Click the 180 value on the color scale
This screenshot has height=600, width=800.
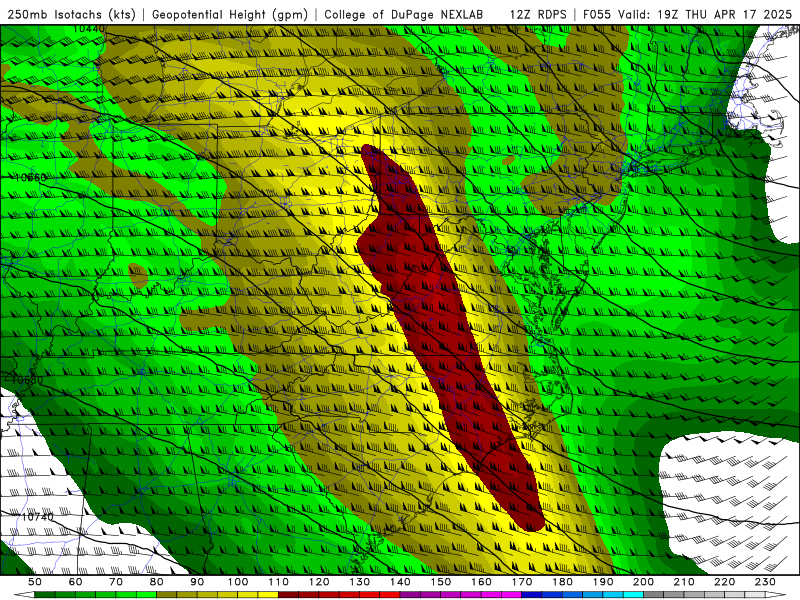tap(562, 582)
